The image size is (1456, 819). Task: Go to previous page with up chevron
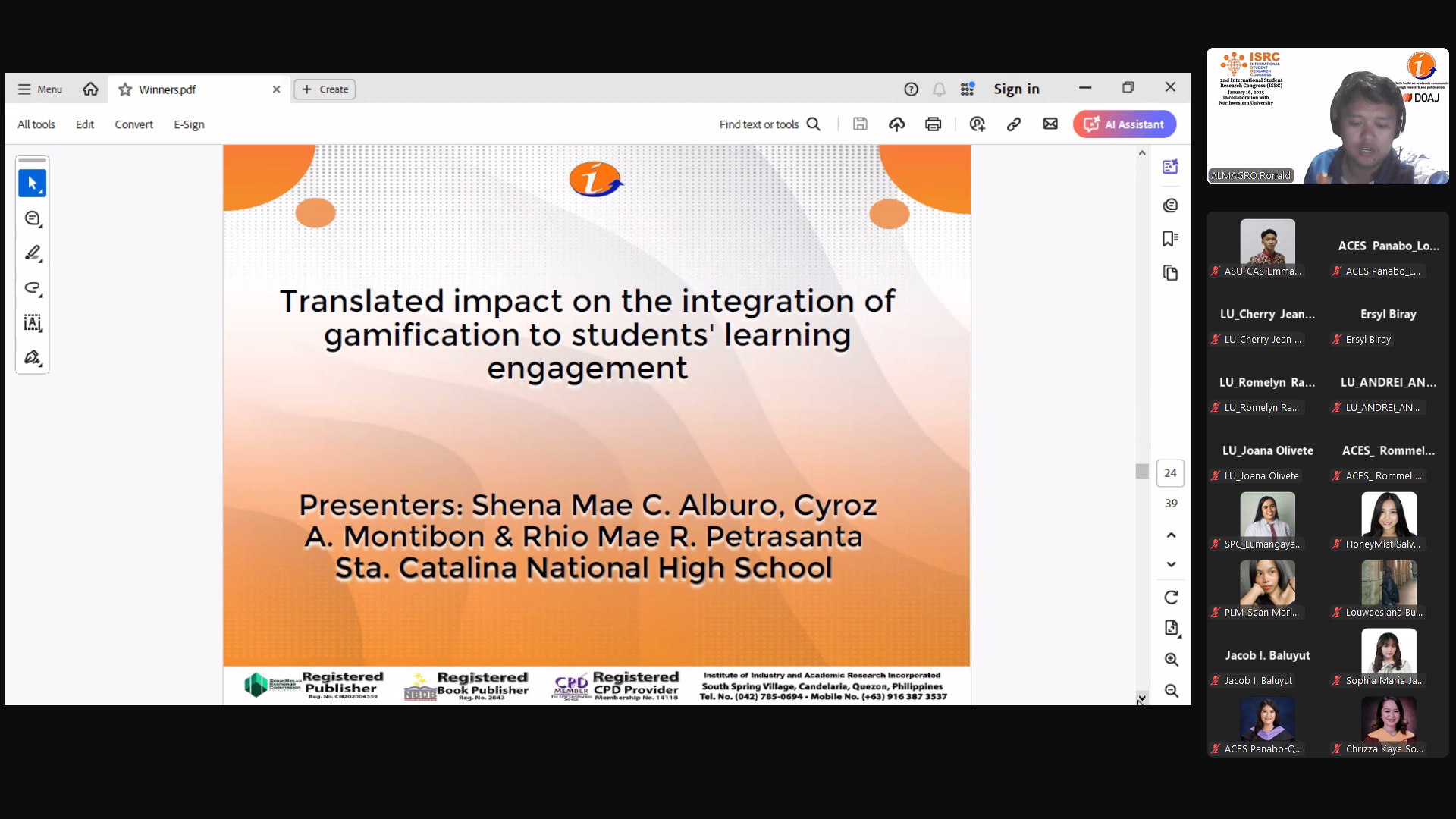[1171, 535]
